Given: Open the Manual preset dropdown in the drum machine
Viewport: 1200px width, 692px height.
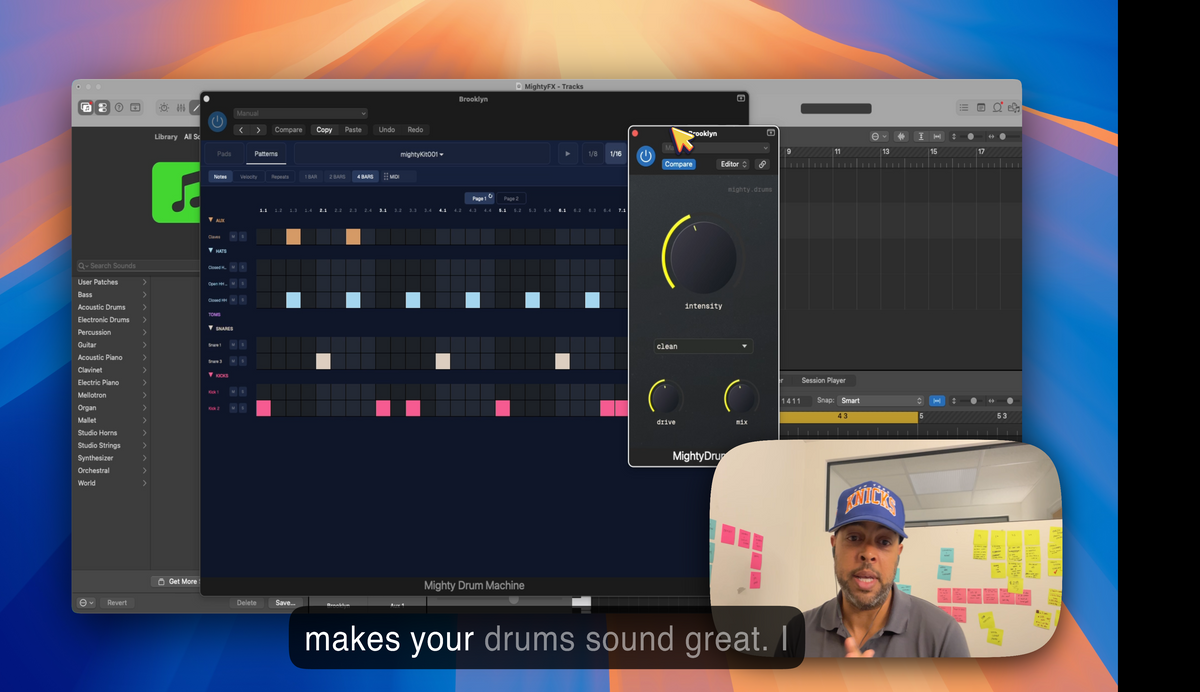Looking at the screenshot, I should click(x=301, y=114).
